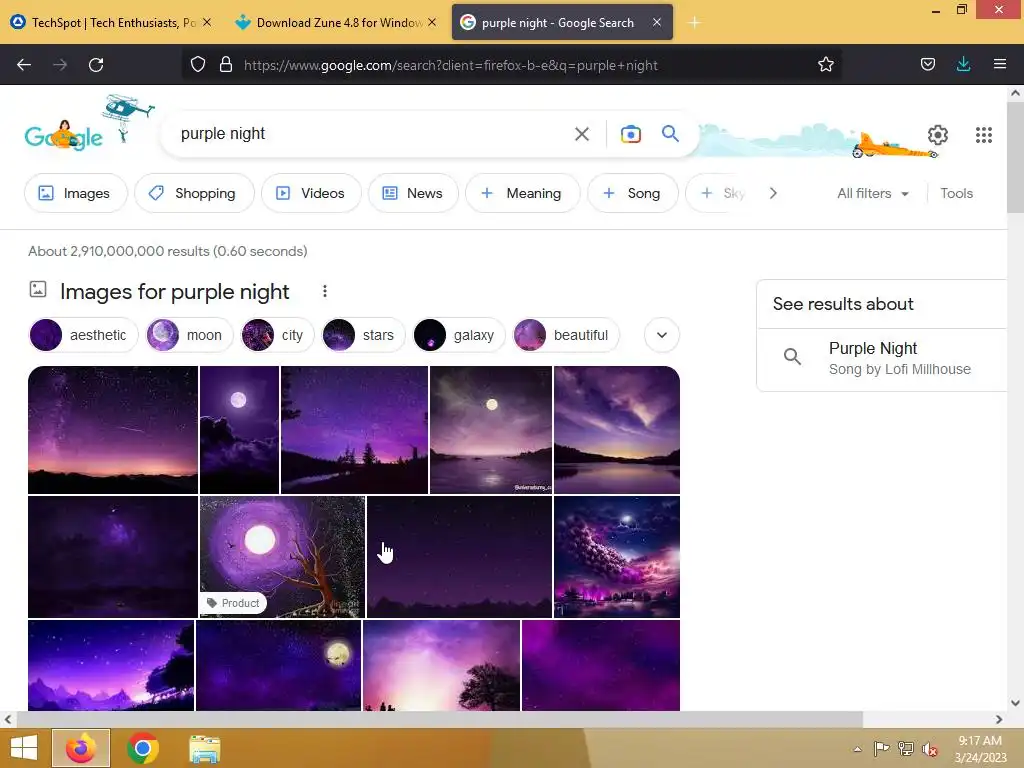Submit search with the magnifier icon
This screenshot has height=768, width=1024.
pyautogui.click(x=670, y=134)
